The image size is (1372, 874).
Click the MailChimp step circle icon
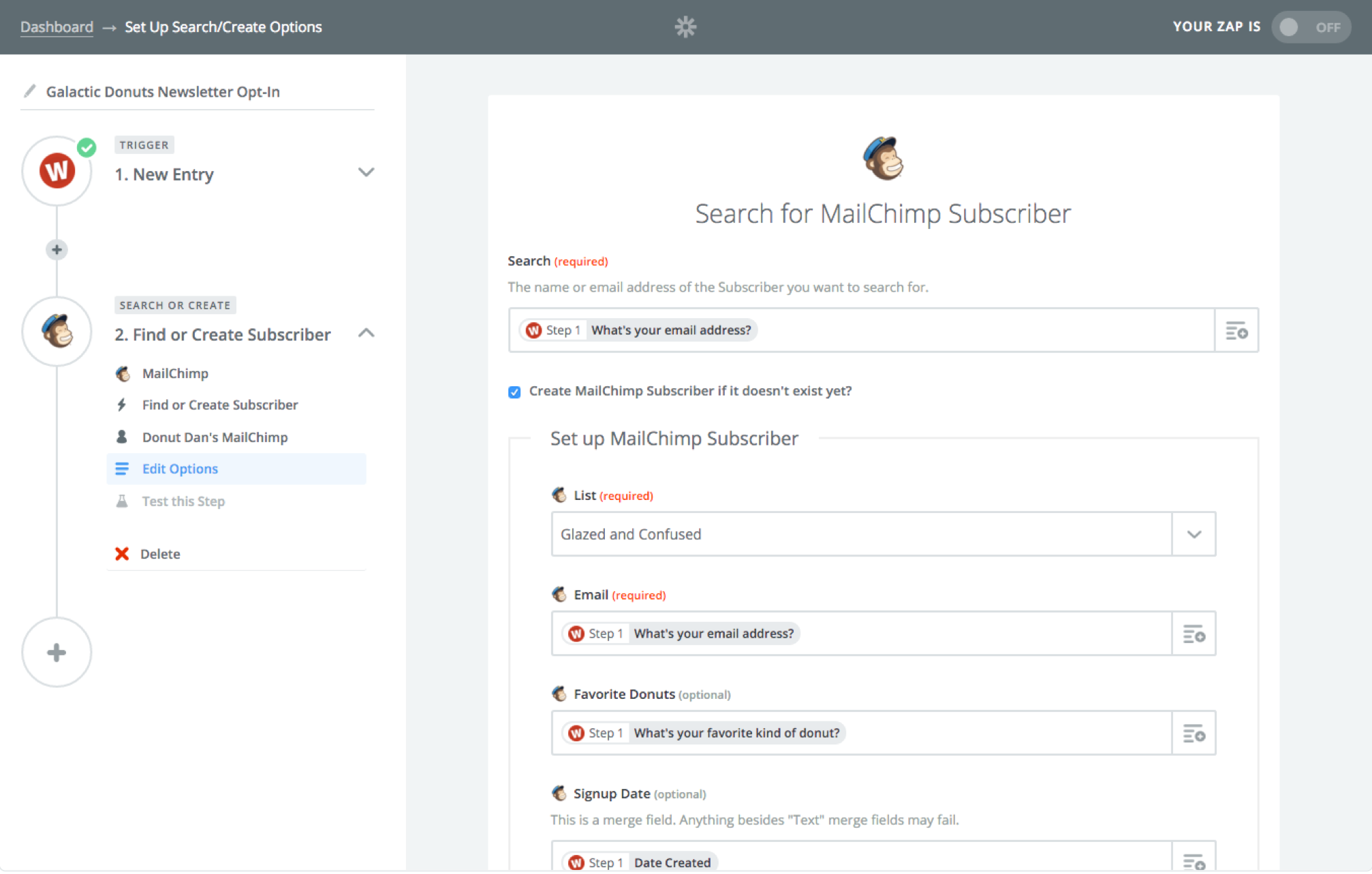pos(57,332)
